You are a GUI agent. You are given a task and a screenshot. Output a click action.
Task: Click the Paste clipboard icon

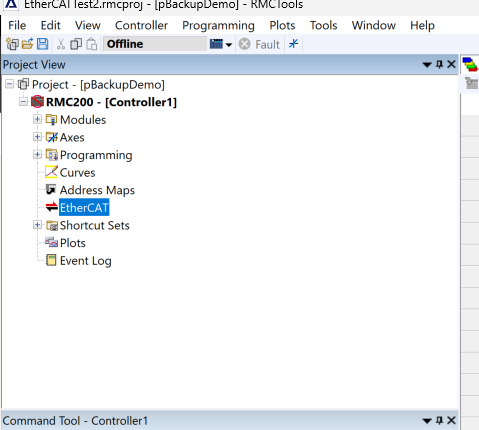92,44
